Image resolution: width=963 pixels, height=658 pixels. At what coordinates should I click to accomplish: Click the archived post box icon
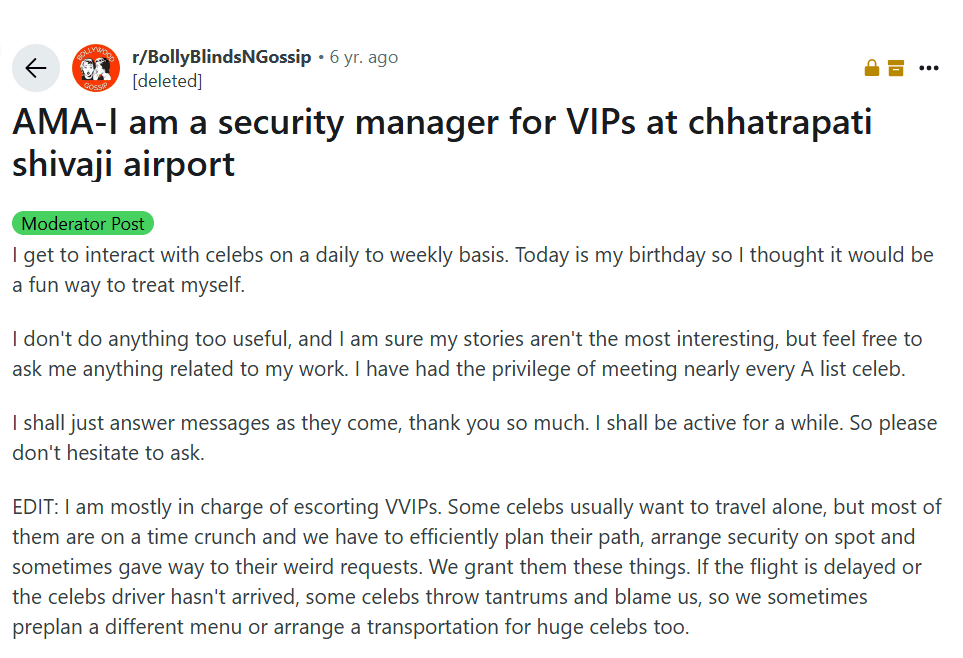click(897, 67)
